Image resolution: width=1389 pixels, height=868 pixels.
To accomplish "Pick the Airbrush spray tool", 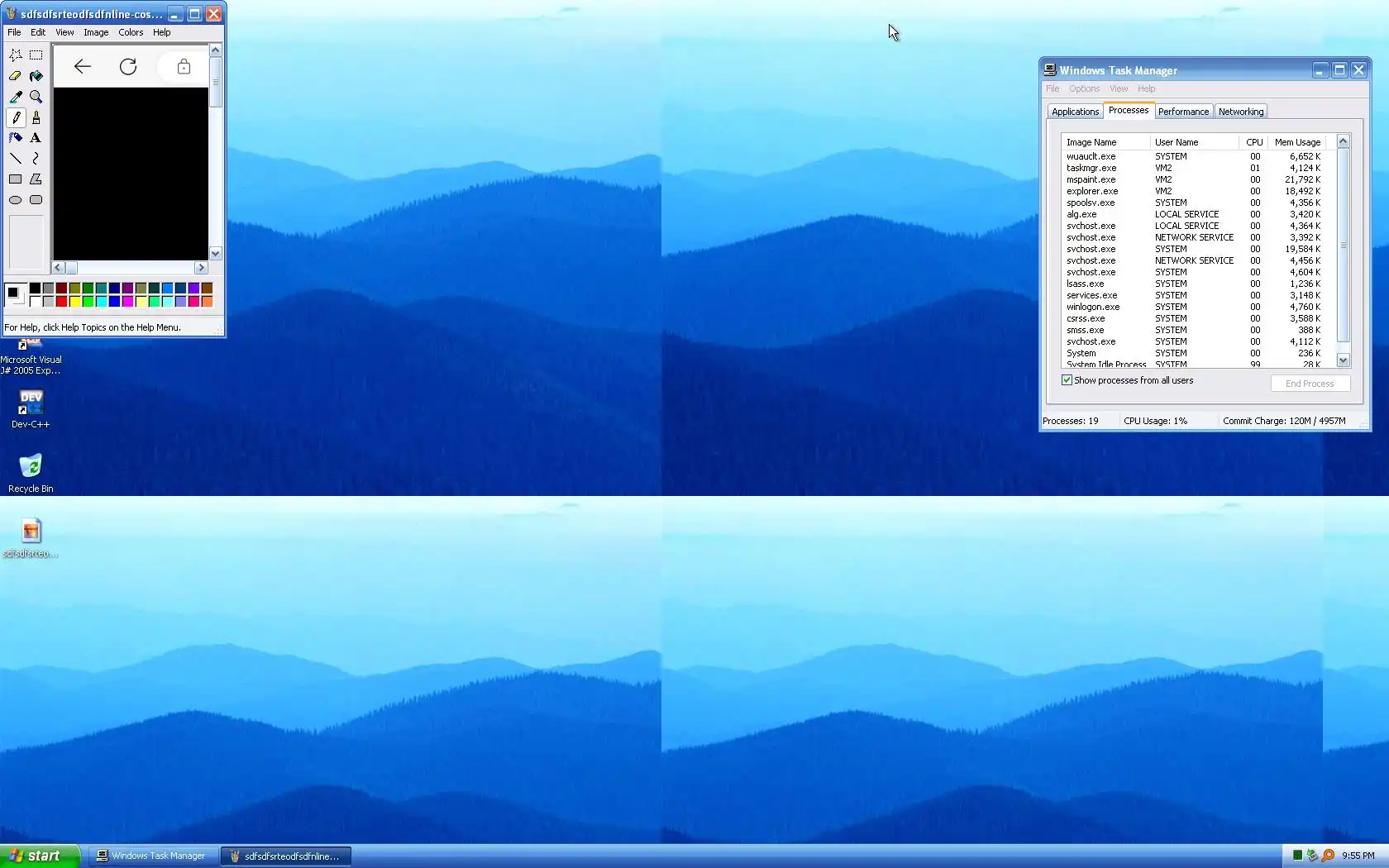I will (x=16, y=138).
